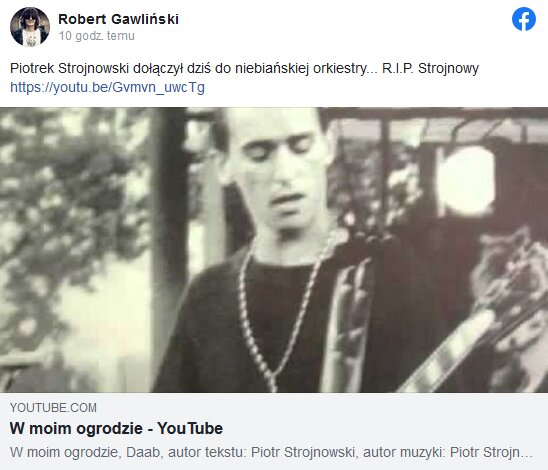
Task: Follow the youtu.be/Gvmvn_uwcTg link
Action: pyautogui.click(x=107, y=87)
